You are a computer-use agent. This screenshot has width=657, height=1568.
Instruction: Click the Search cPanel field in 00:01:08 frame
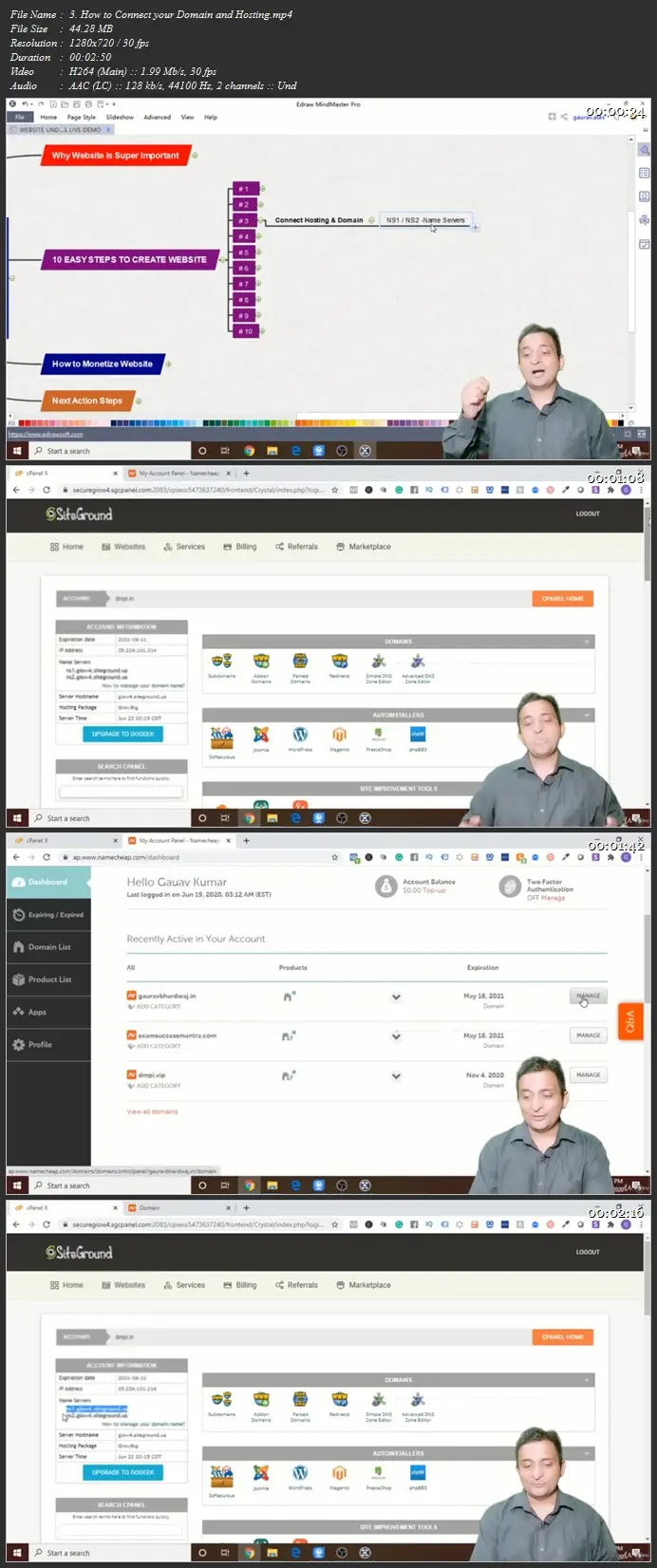tap(122, 790)
